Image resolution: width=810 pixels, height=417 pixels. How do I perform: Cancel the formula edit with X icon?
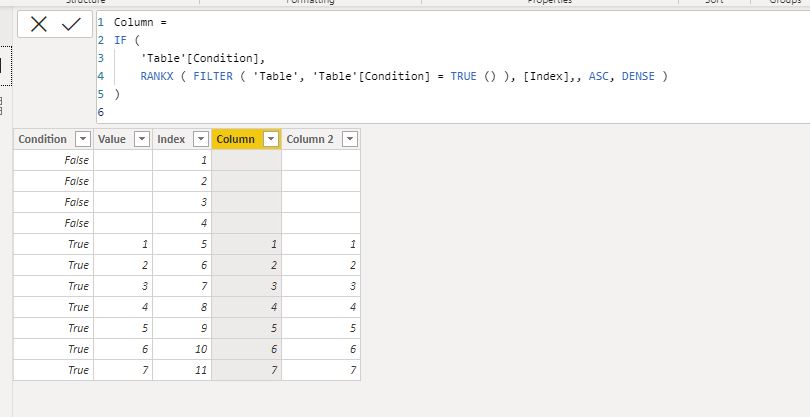click(x=39, y=24)
